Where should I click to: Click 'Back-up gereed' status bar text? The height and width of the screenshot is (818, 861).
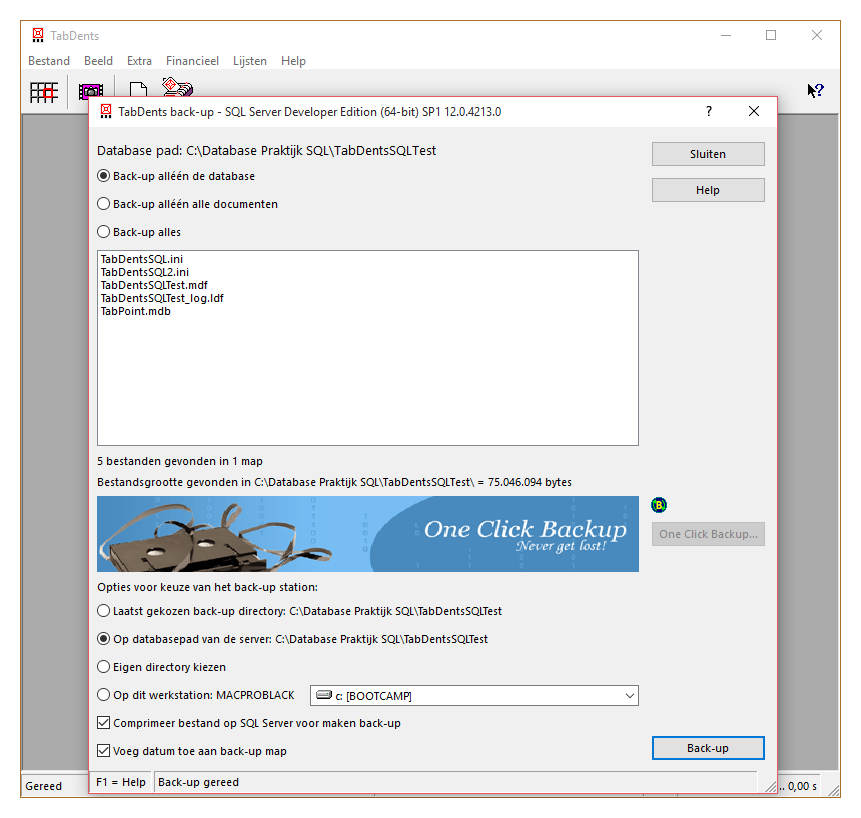point(198,782)
